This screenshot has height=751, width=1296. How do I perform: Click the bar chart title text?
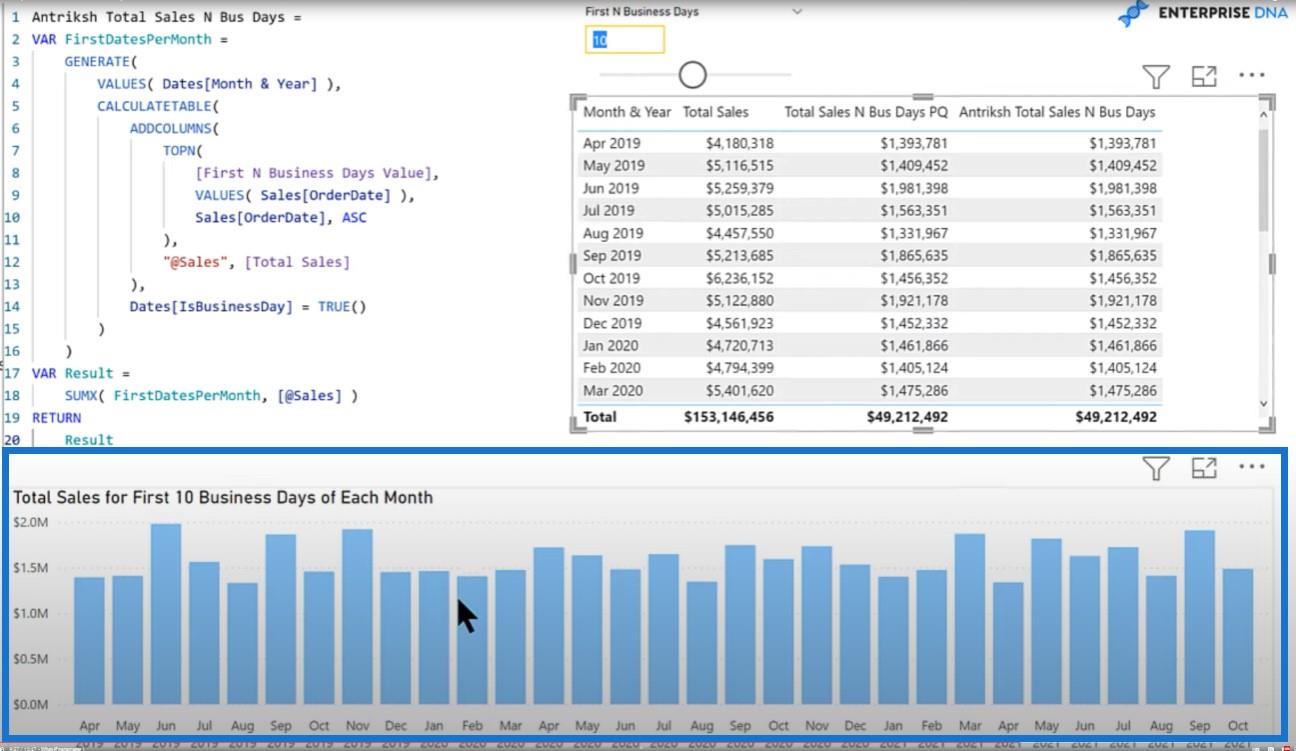point(223,497)
